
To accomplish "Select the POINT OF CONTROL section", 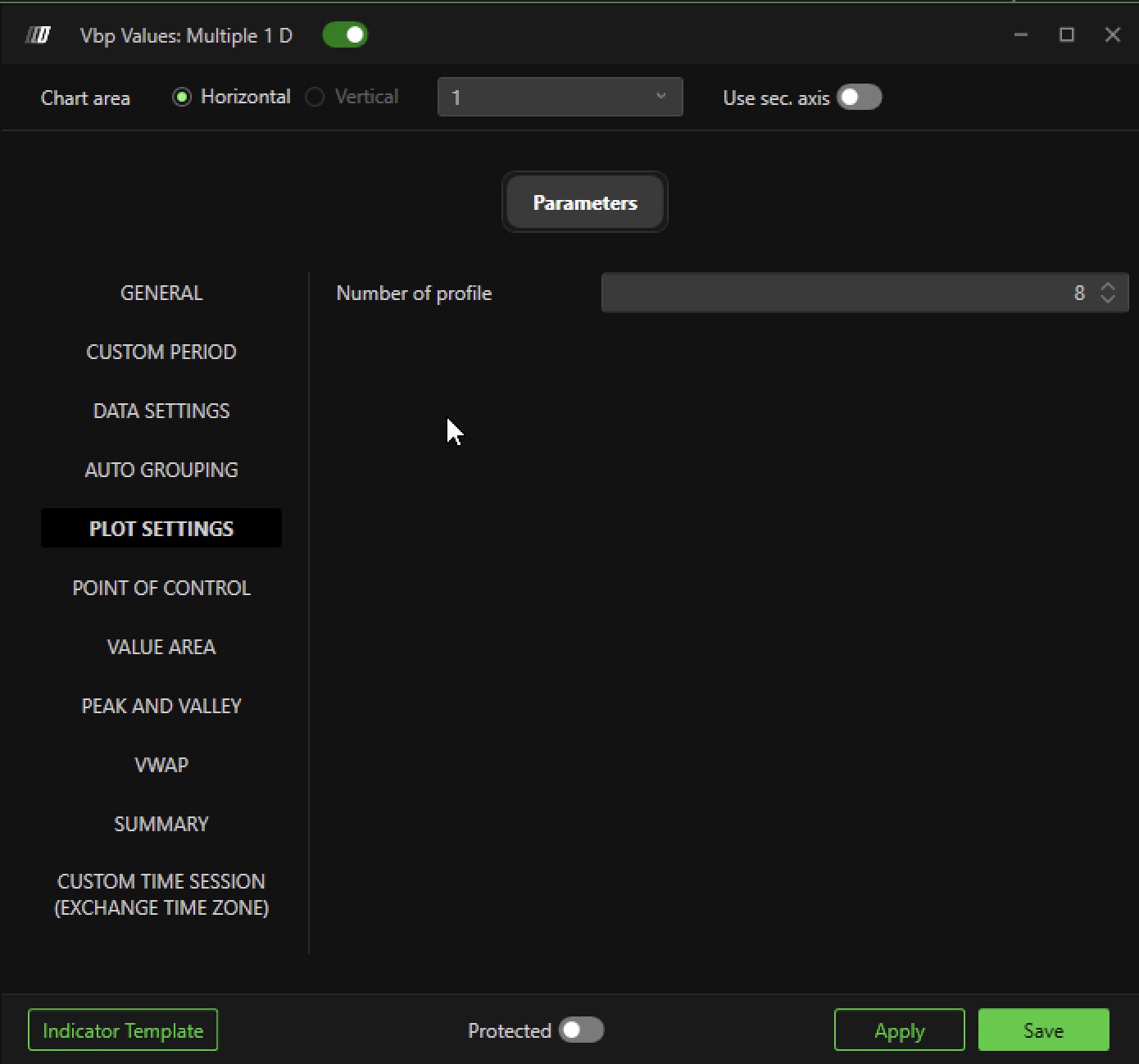I will pos(161,589).
